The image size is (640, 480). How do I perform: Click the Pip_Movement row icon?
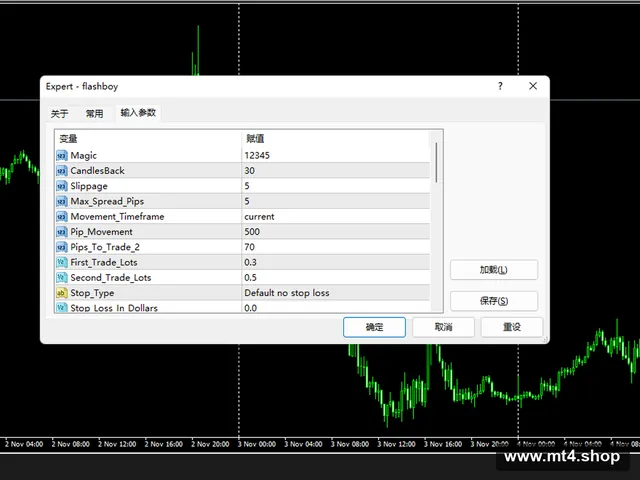[62, 232]
